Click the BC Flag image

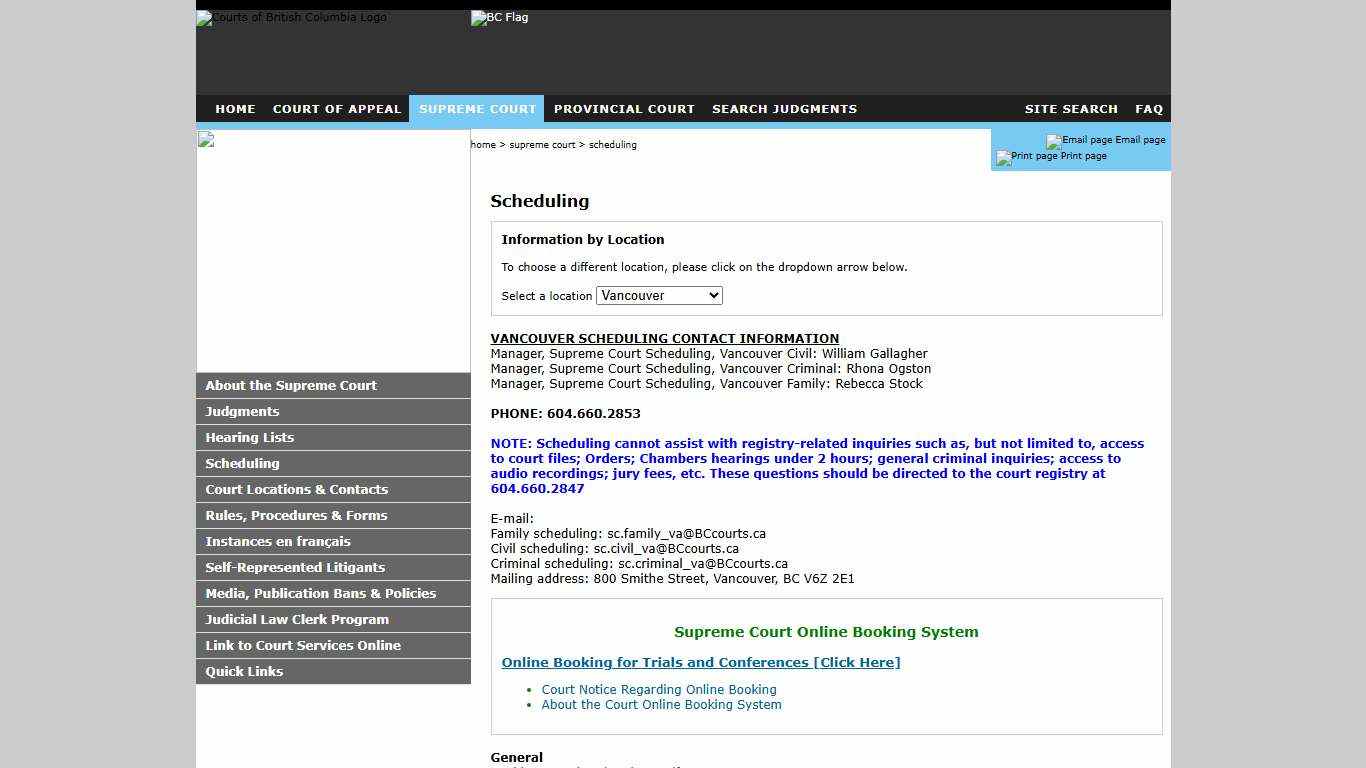[498, 17]
